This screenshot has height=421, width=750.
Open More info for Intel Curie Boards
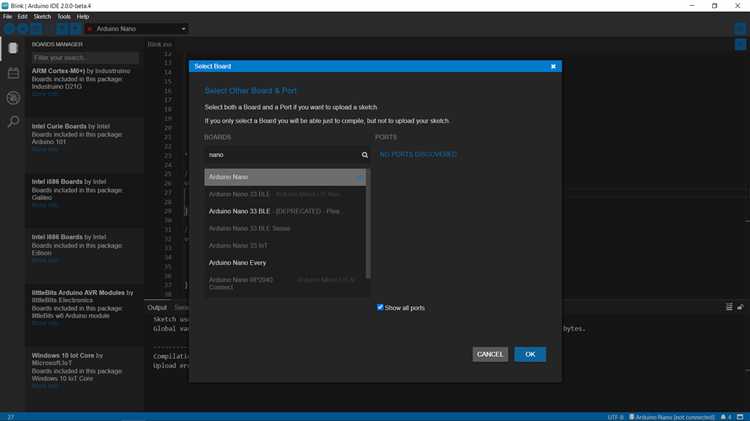tap(45, 150)
